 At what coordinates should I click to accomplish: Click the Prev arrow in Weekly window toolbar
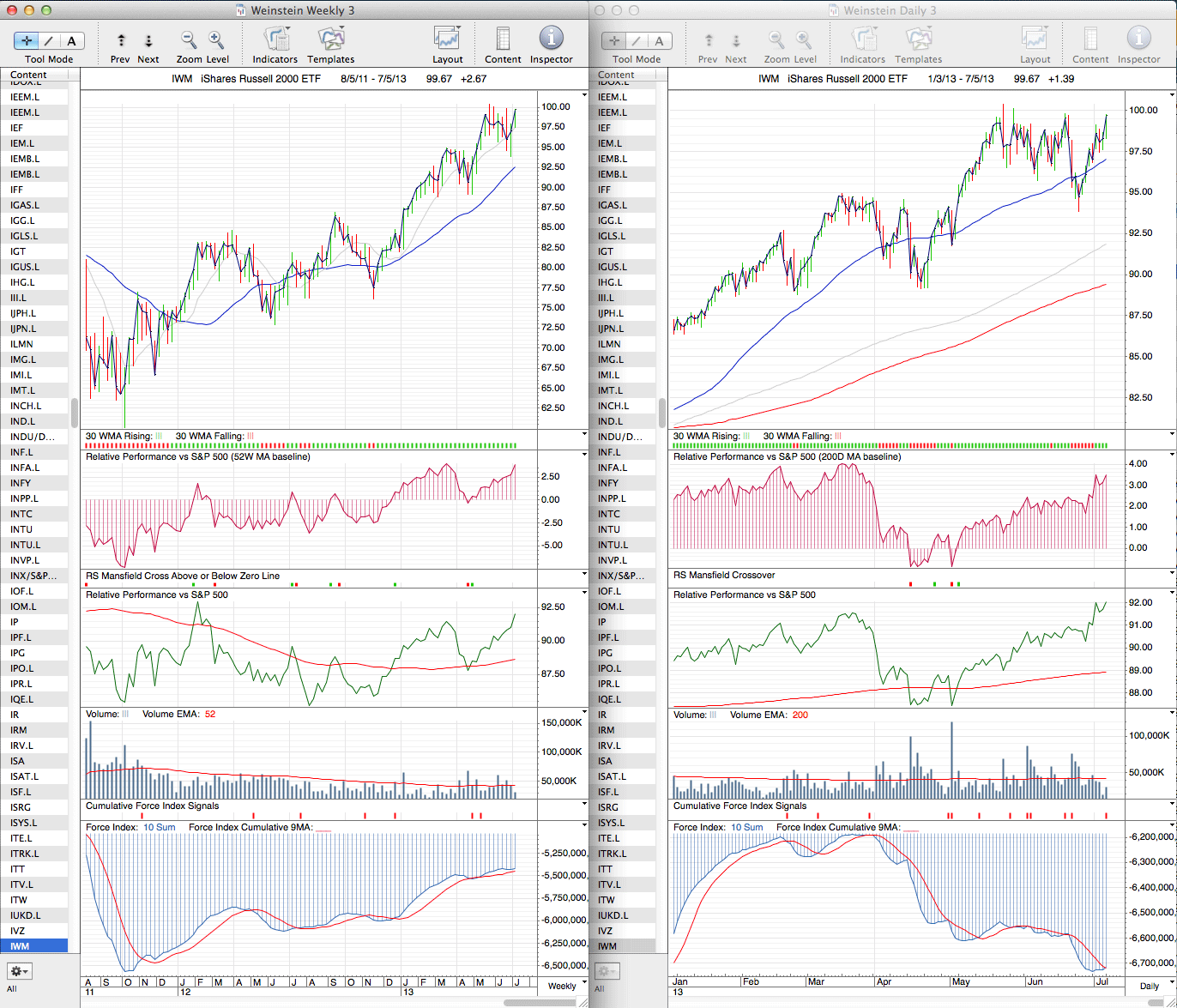[121, 40]
